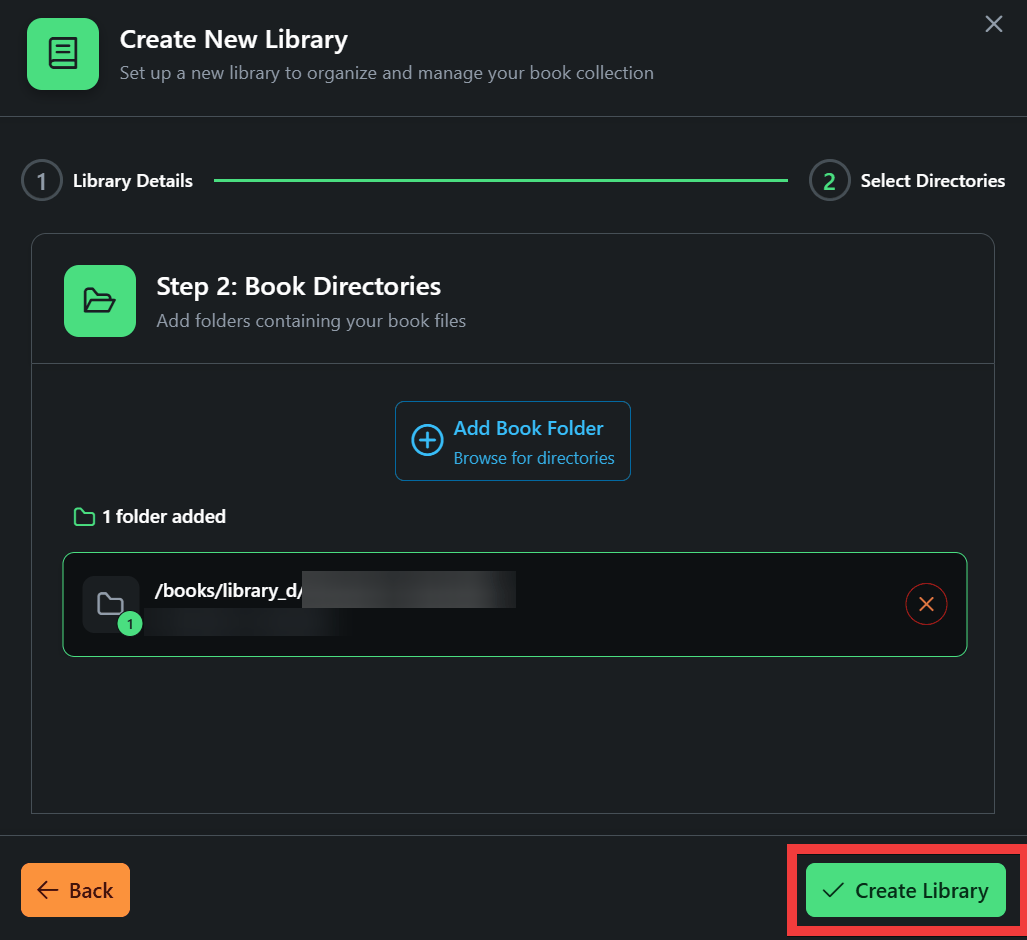Select the Select Directories step label
The image size is (1027, 940).
(x=932, y=181)
